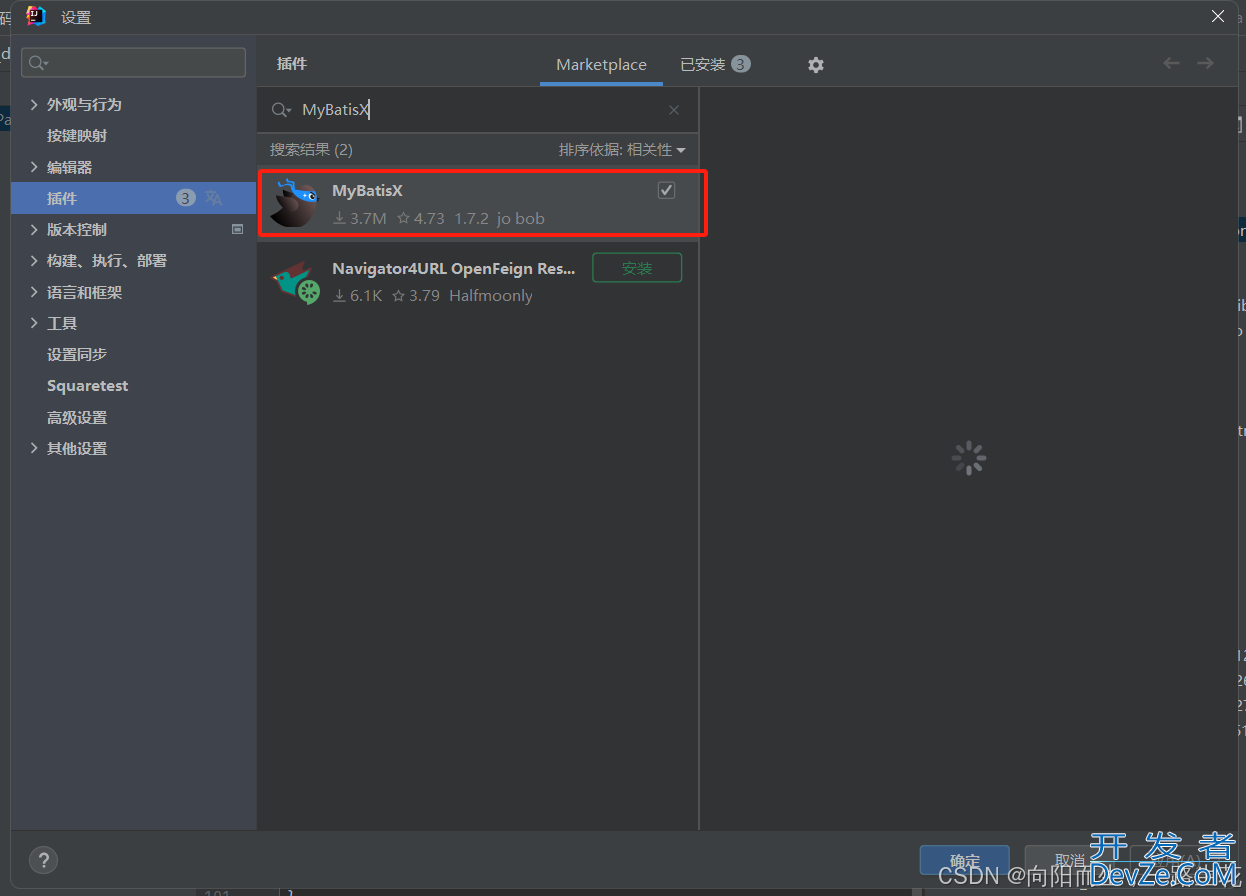
Task: Clear the MyBatisX search text with the X
Action: point(674,110)
